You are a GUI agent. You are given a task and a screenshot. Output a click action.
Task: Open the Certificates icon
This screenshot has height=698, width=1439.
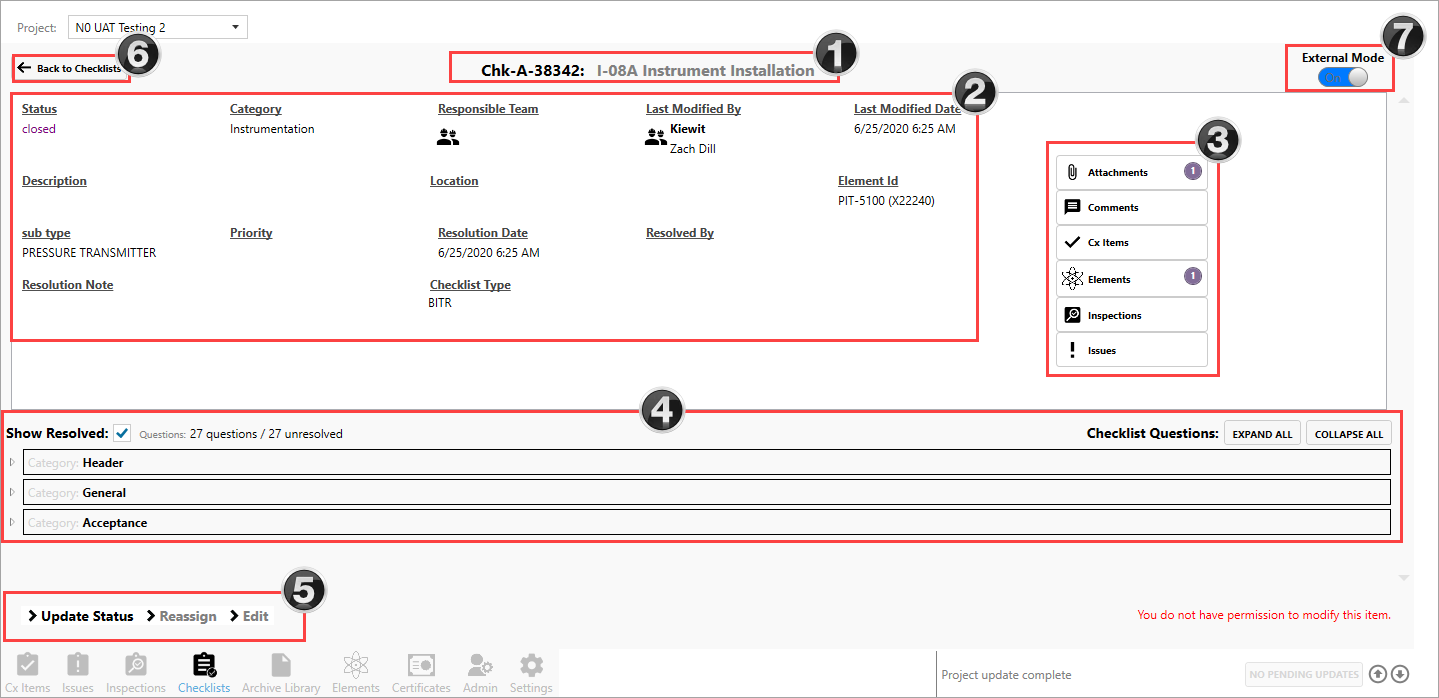(x=421, y=672)
